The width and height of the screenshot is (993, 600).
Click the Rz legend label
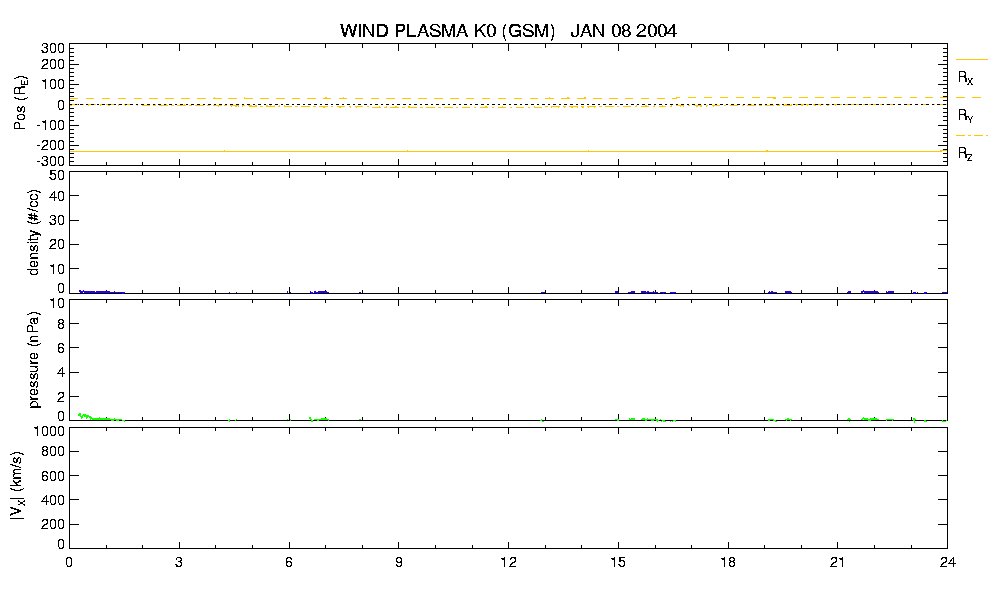[x=965, y=153]
